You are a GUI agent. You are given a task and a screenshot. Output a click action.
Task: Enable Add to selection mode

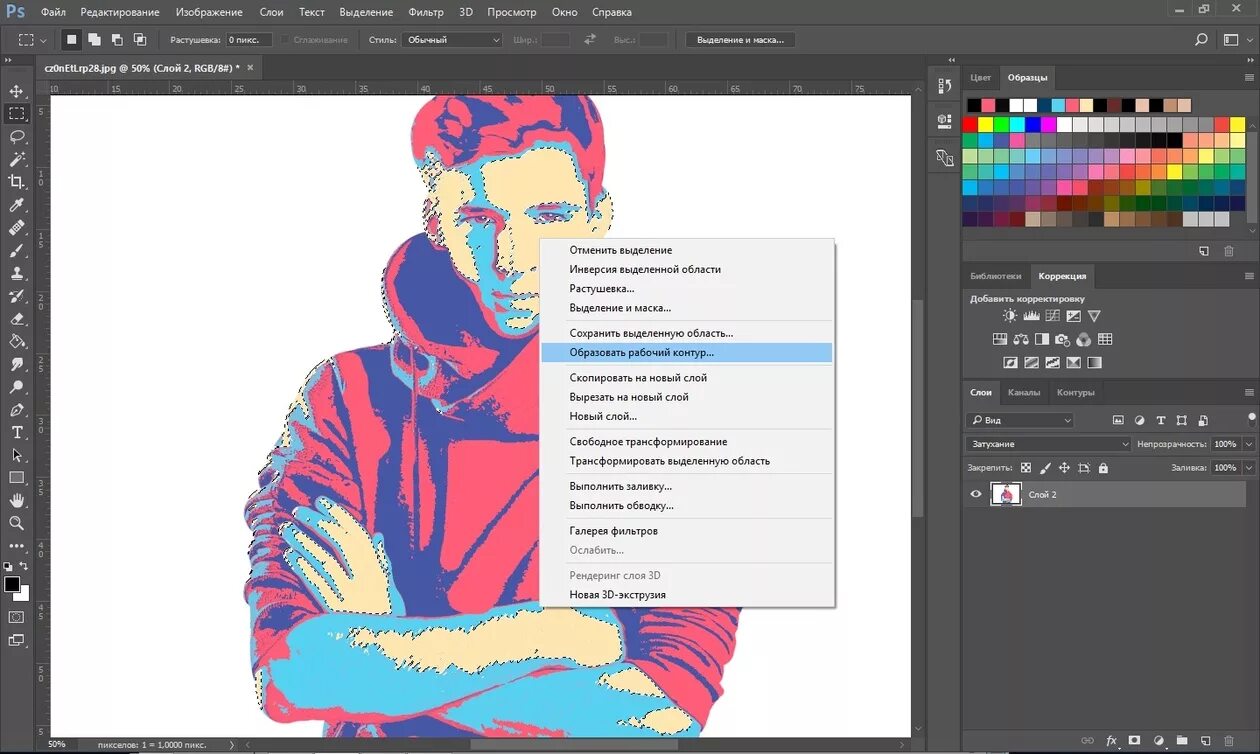pos(94,40)
